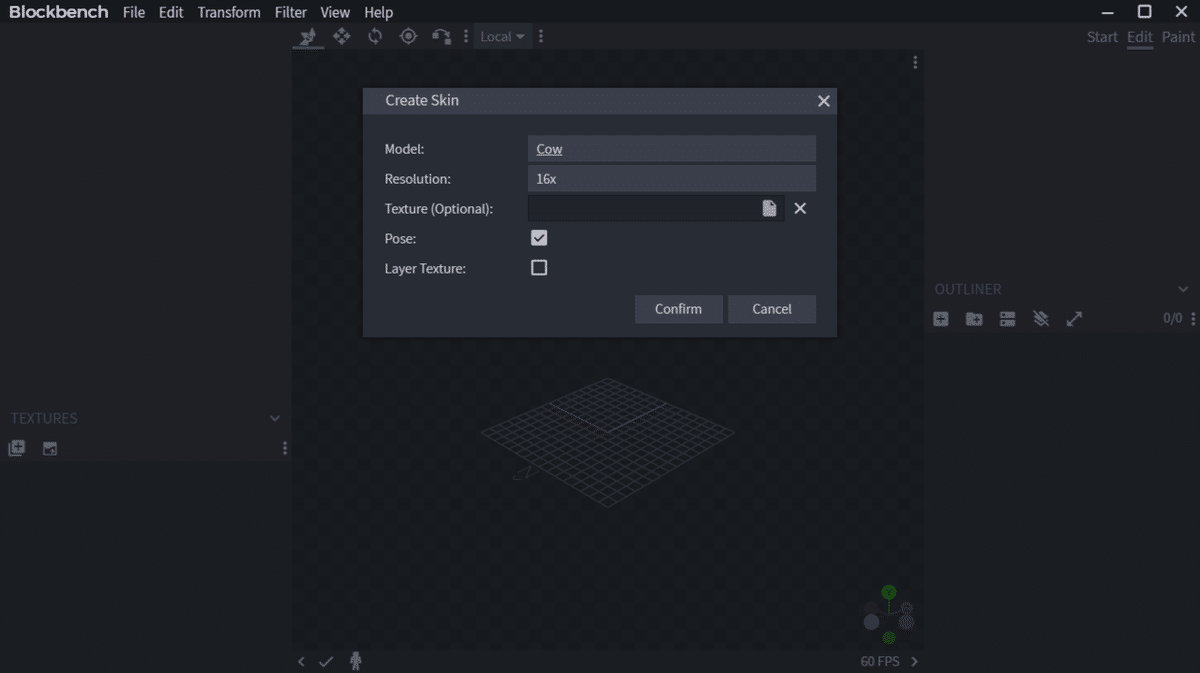
Task: Activate the rotate view gizmo tool
Action: (441, 36)
